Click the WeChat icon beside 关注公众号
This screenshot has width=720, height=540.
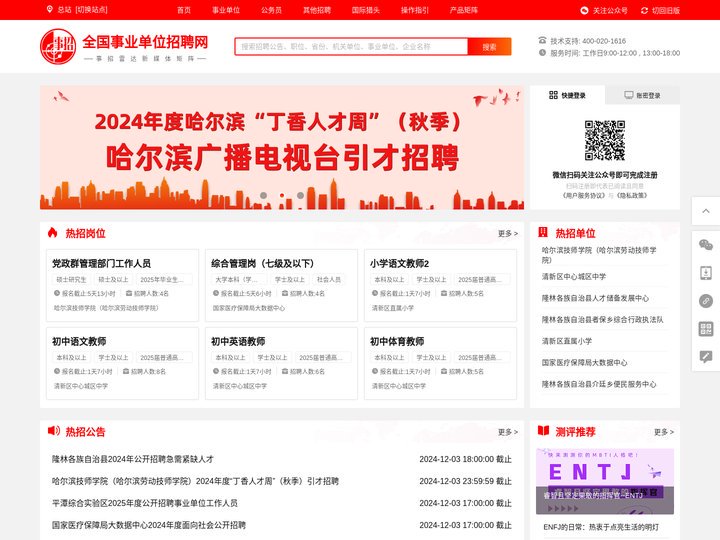coord(584,10)
